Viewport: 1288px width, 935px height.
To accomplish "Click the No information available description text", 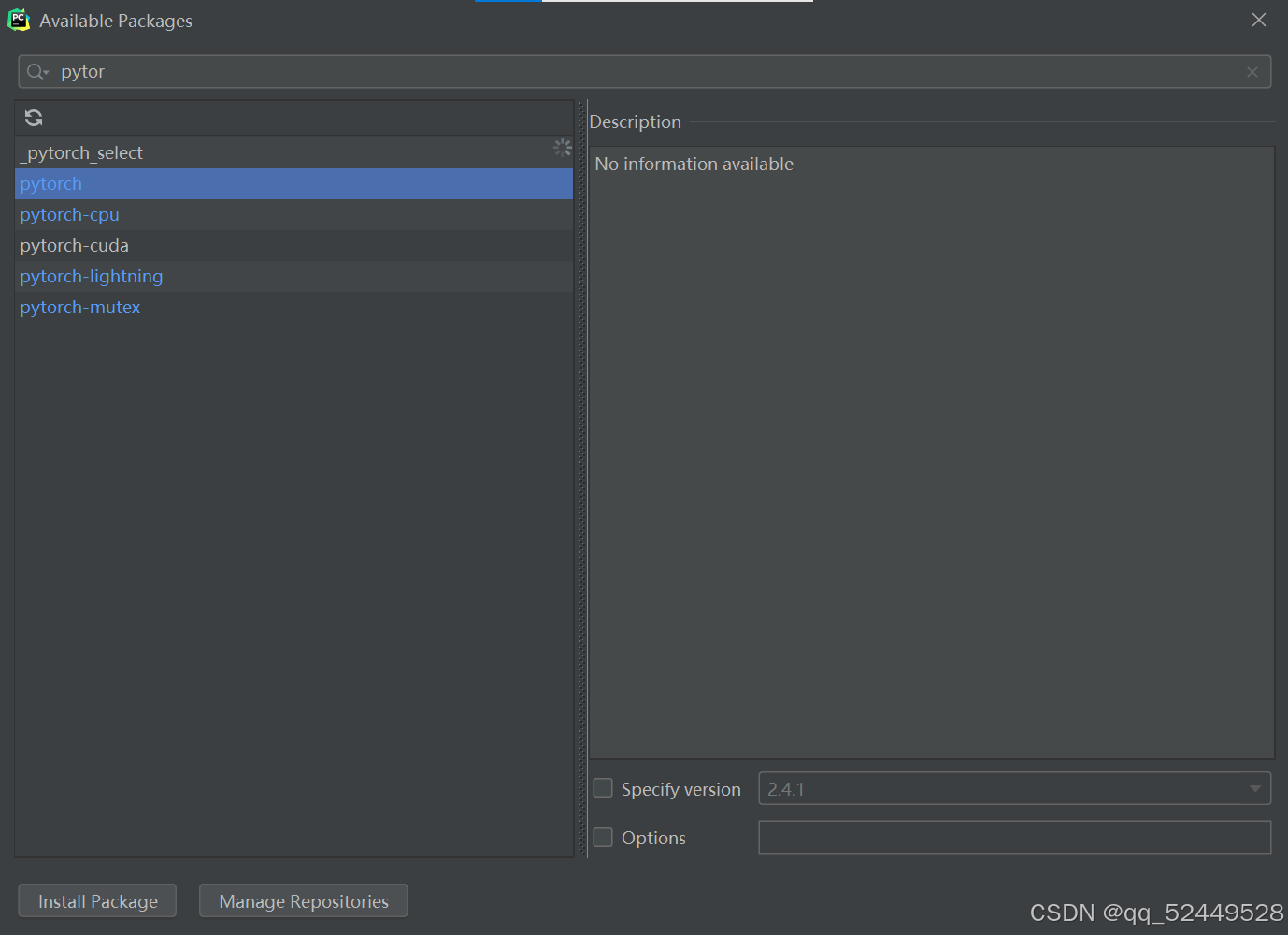I will [694, 164].
